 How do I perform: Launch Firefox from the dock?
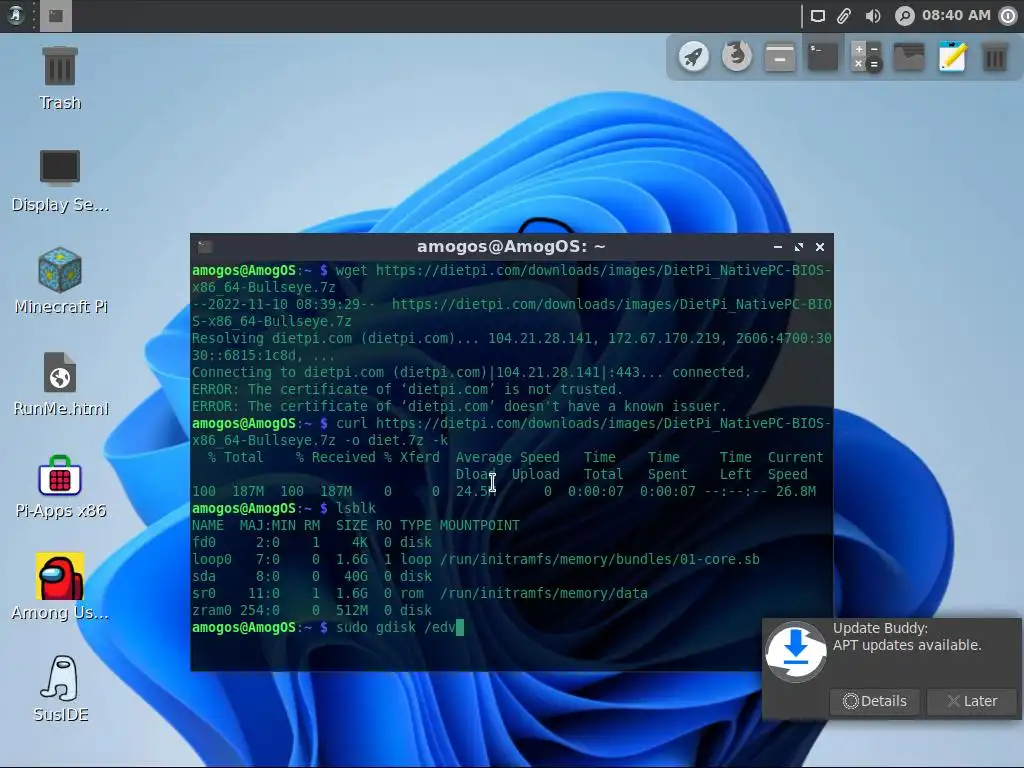[737, 57]
